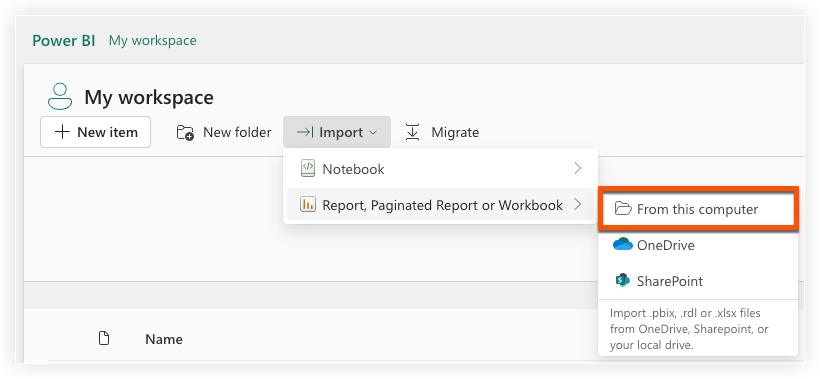Click the New item button

pyautogui.click(x=96, y=132)
